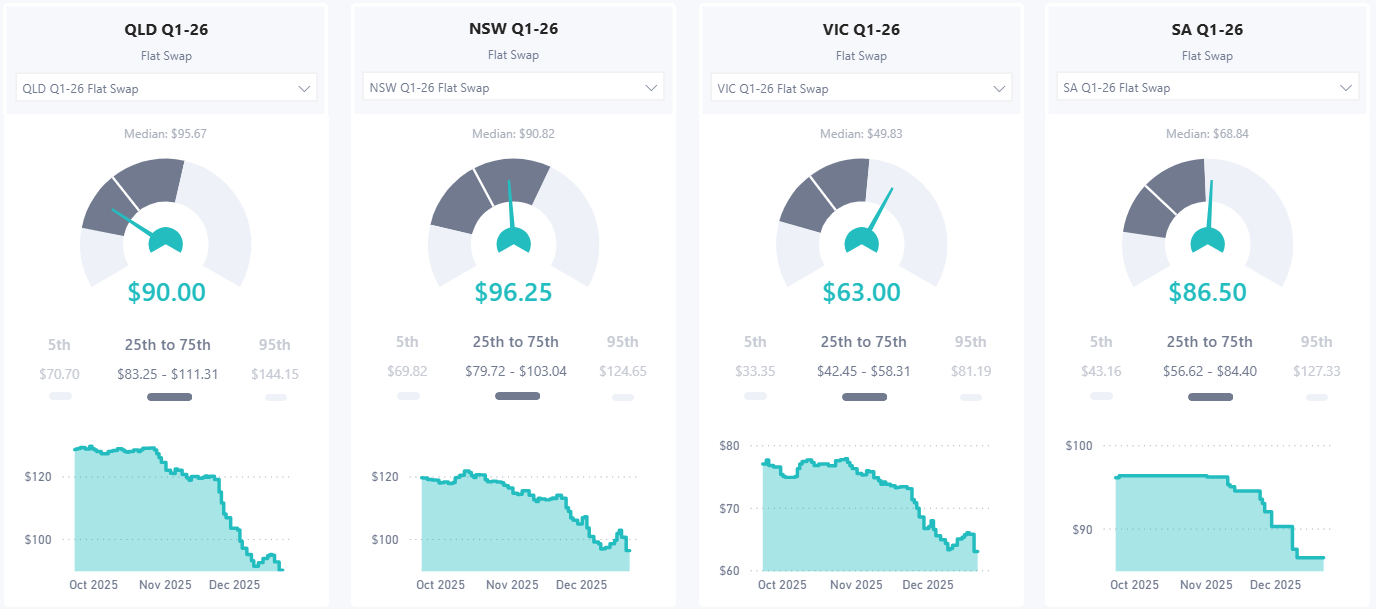Click the SA Q1-26 dropdown chevron arrow
Viewport: 1376px width, 609px height.
coord(1345,88)
